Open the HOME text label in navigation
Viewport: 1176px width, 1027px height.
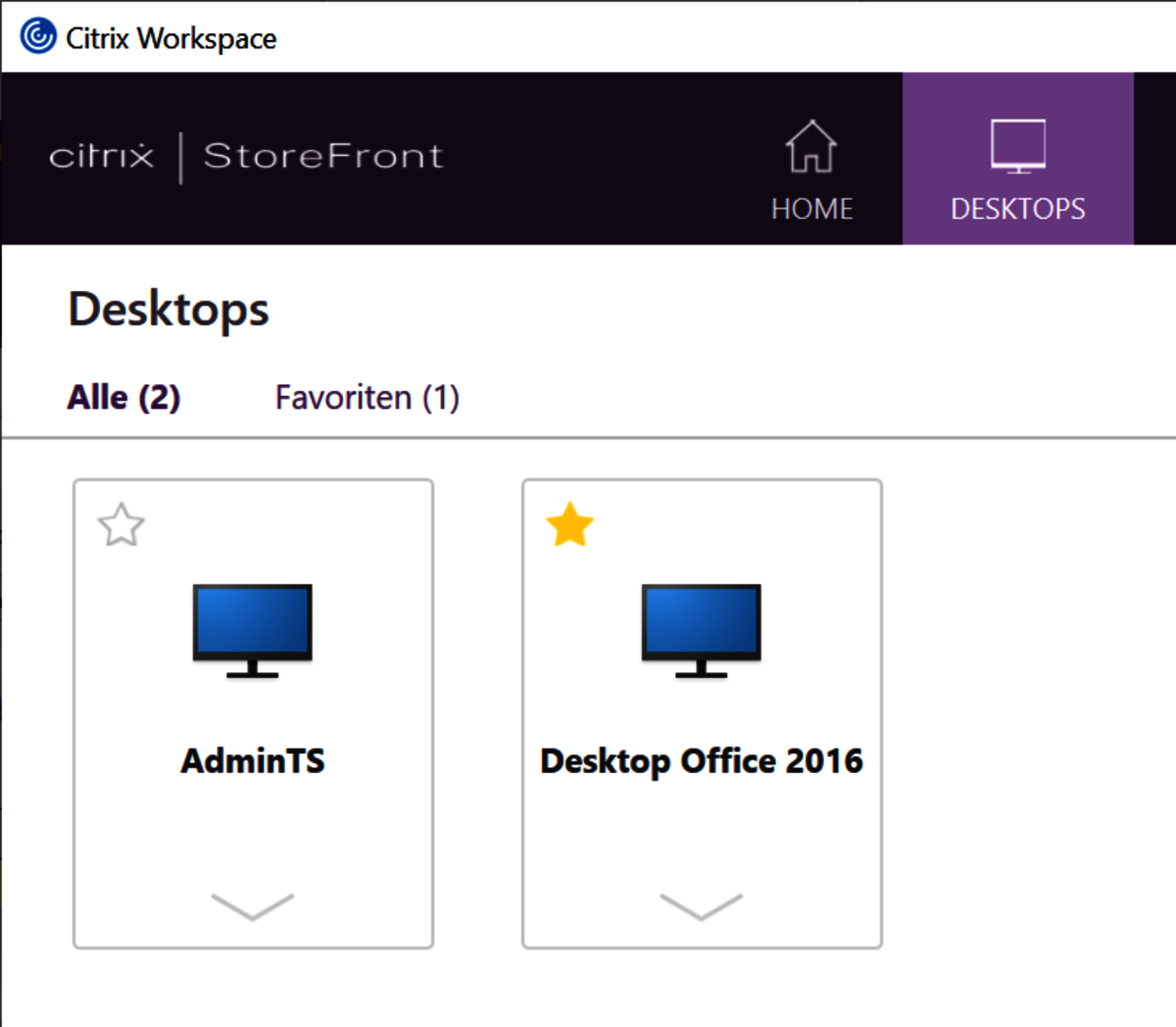tap(812, 209)
